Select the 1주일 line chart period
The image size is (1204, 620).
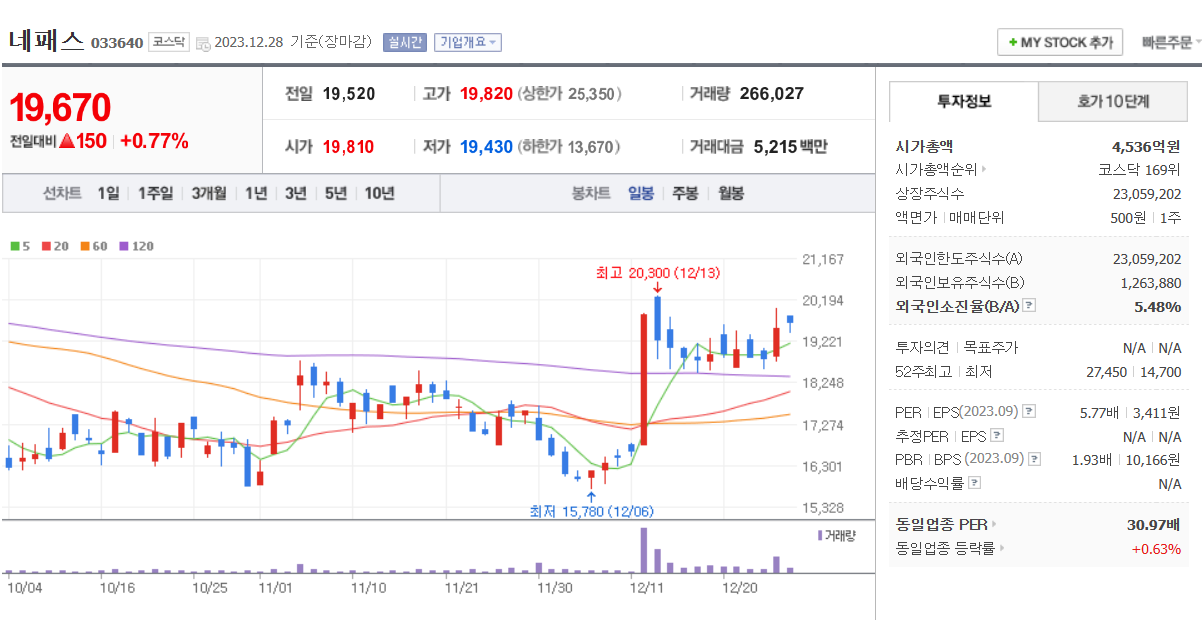coord(155,194)
